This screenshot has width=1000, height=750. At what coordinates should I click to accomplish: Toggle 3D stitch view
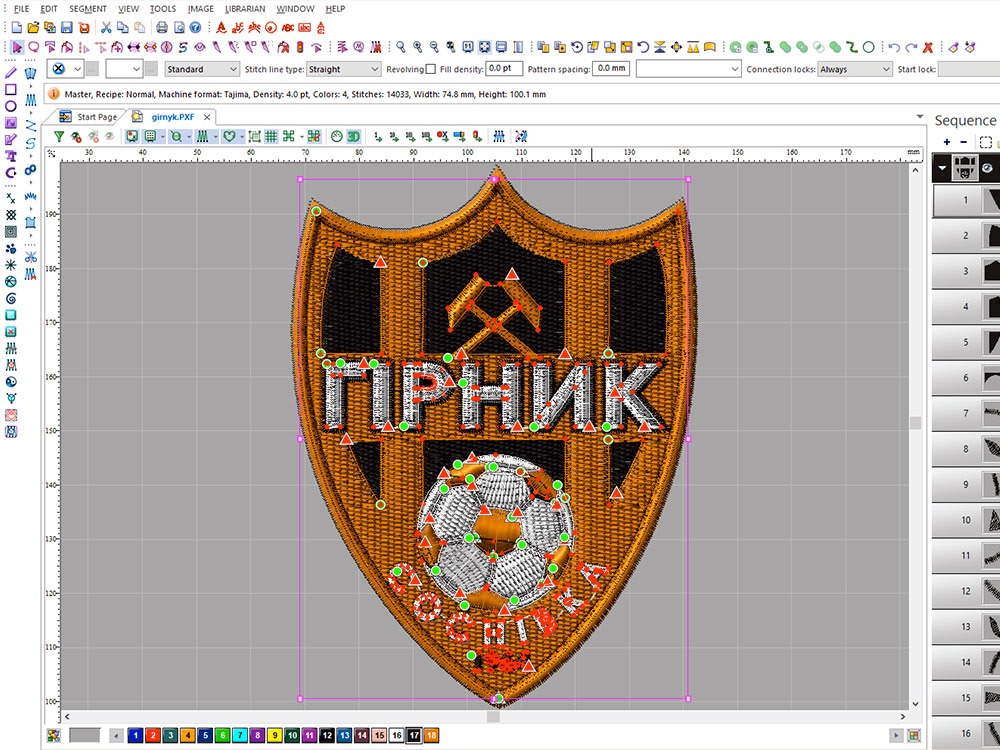pyautogui.click(x=353, y=136)
